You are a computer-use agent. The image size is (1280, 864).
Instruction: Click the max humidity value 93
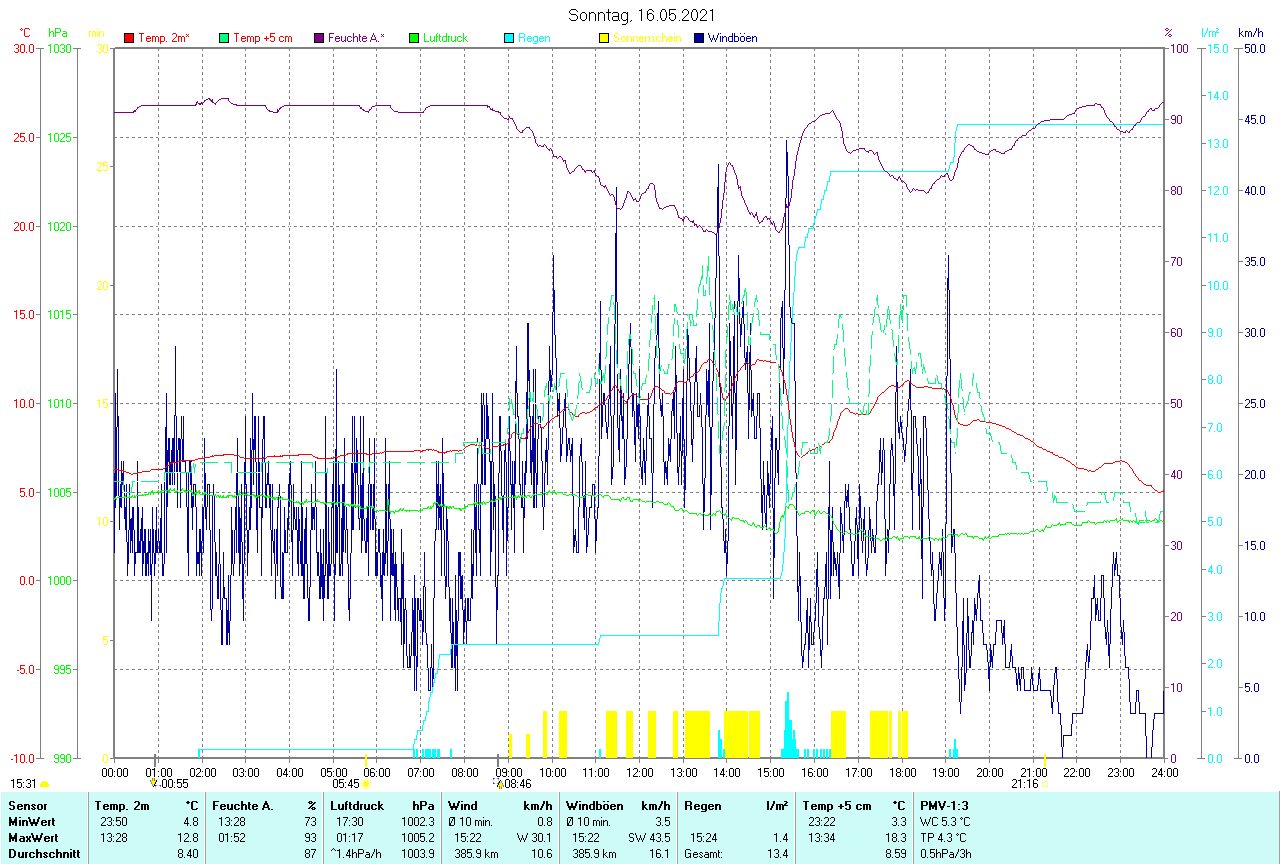(x=310, y=837)
